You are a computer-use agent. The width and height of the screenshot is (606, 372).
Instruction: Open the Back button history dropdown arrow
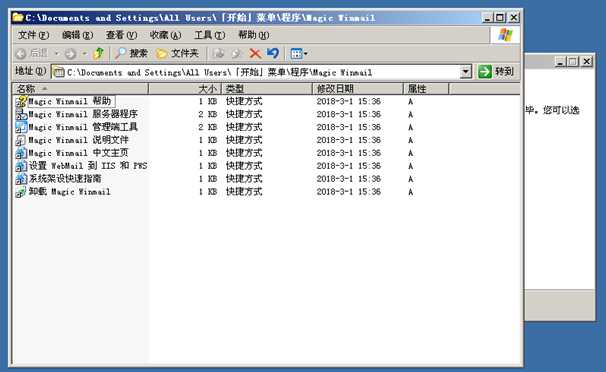[x=56, y=54]
